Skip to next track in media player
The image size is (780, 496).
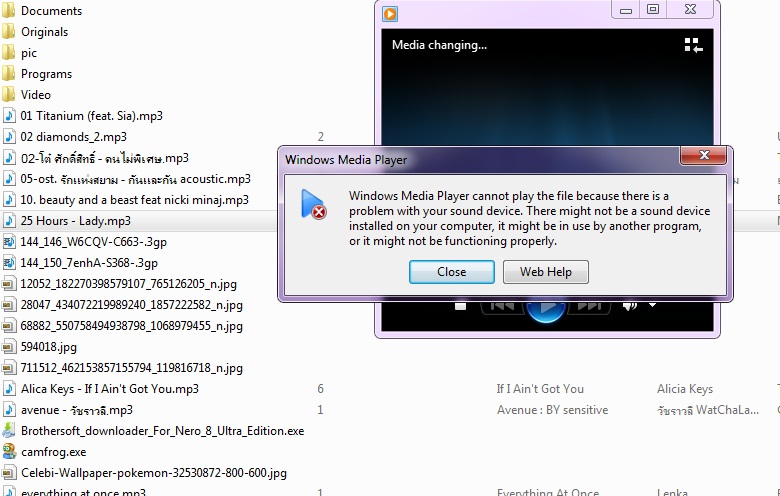(589, 306)
